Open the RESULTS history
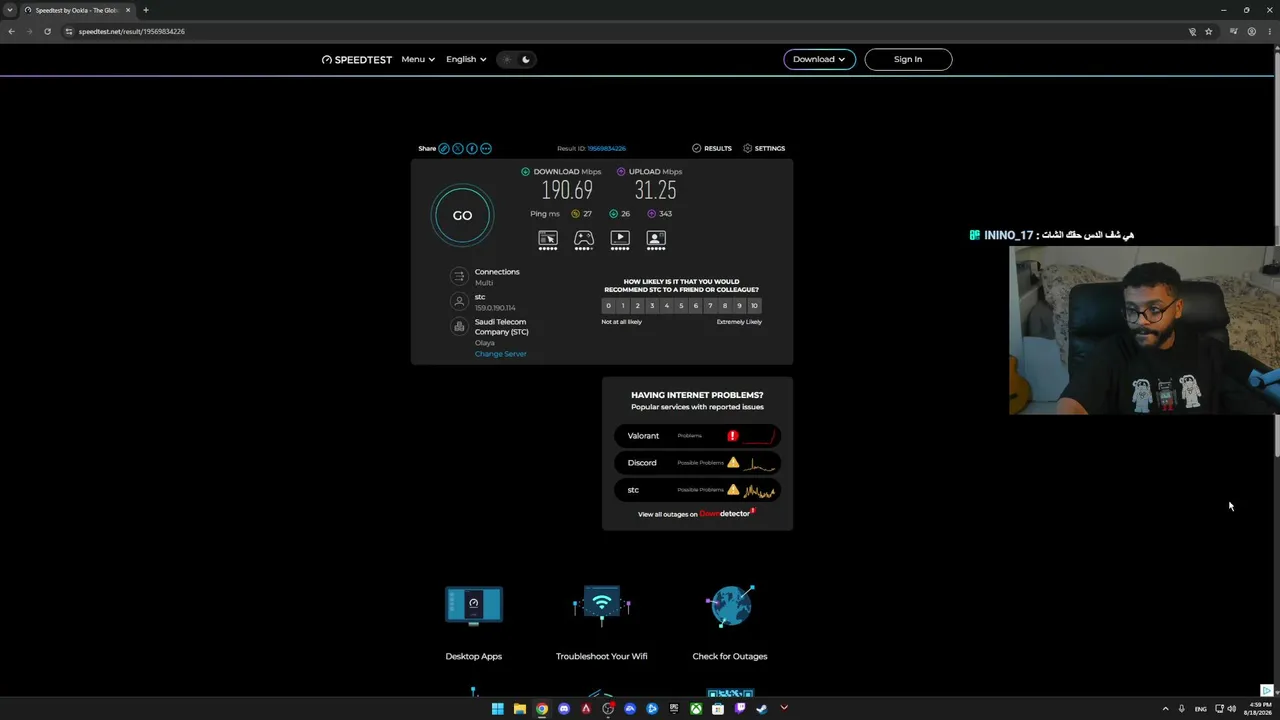 [x=712, y=148]
